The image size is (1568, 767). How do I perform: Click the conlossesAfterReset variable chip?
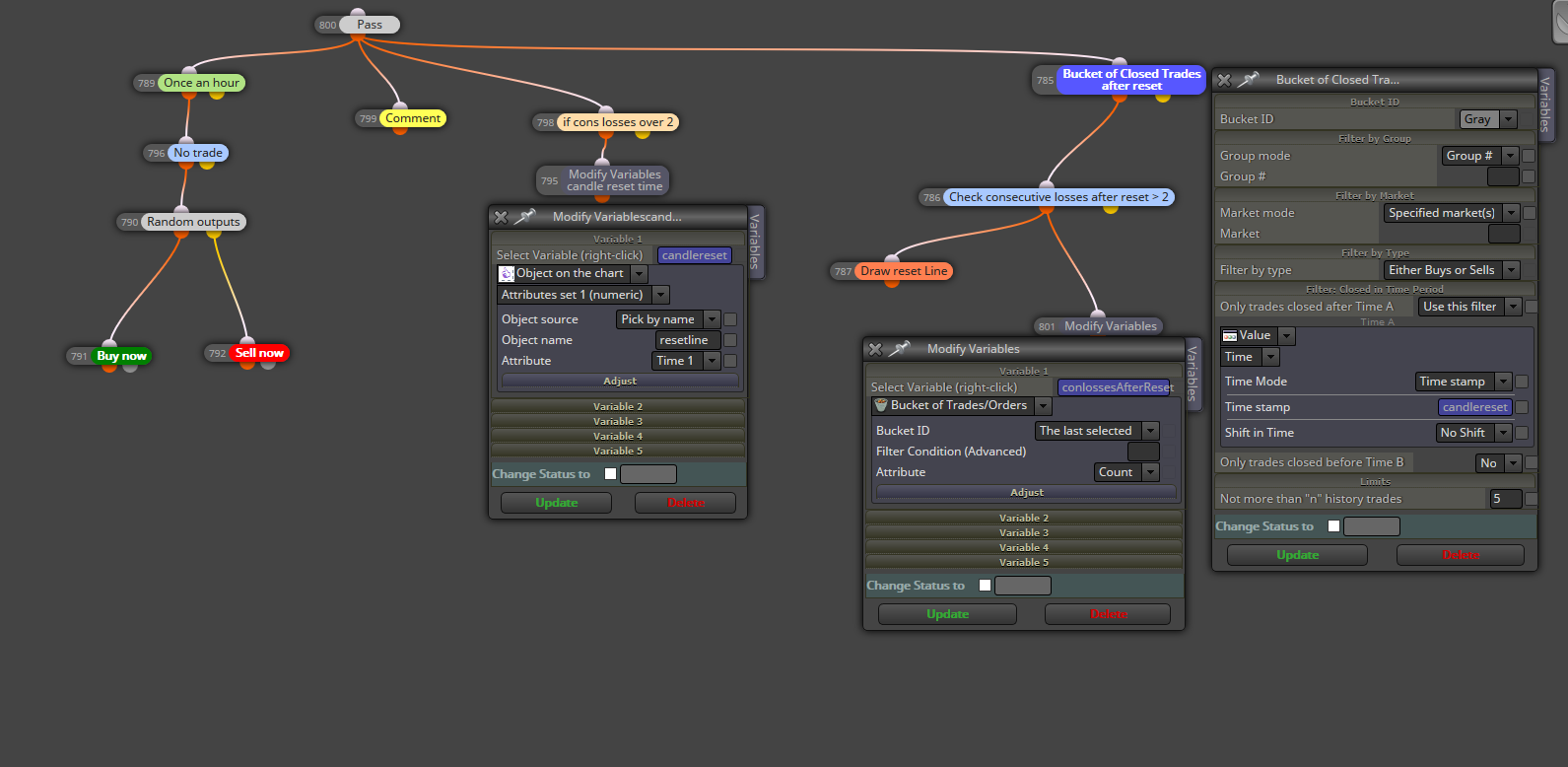click(x=1115, y=387)
